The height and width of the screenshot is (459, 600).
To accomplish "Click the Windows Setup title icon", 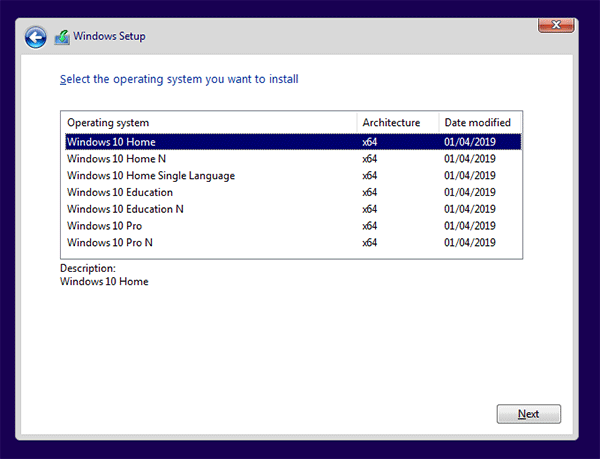I will coord(62,37).
